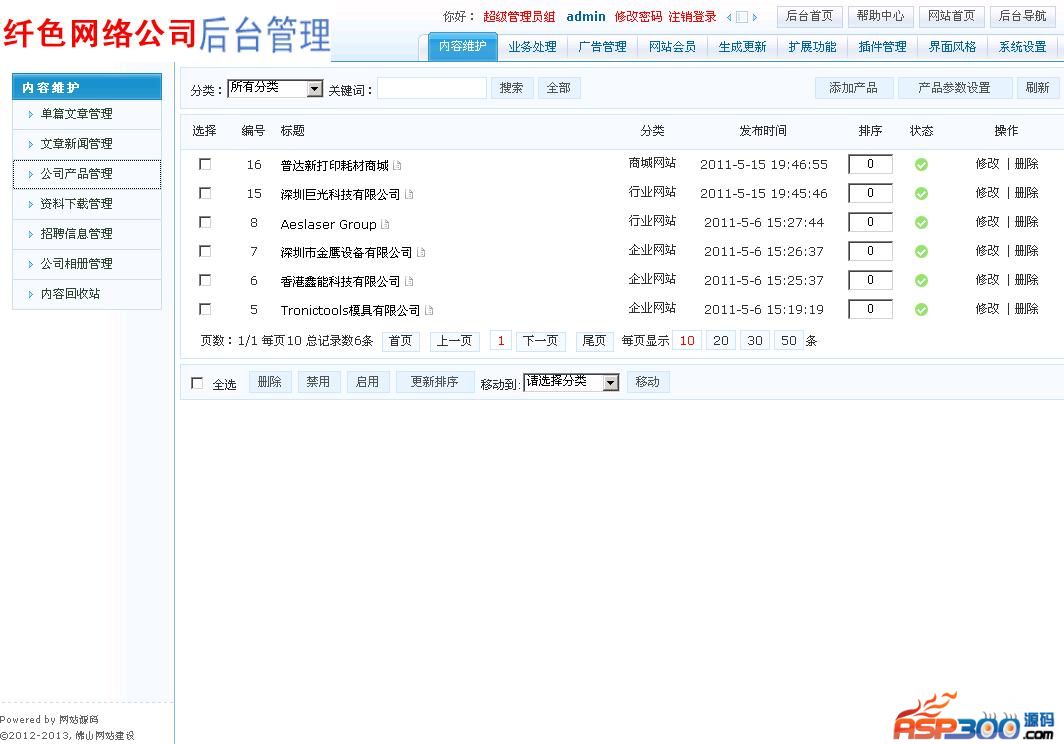Switch to the 网站会员 tab
Screen dimensions: 1064x744
[672, 47]
